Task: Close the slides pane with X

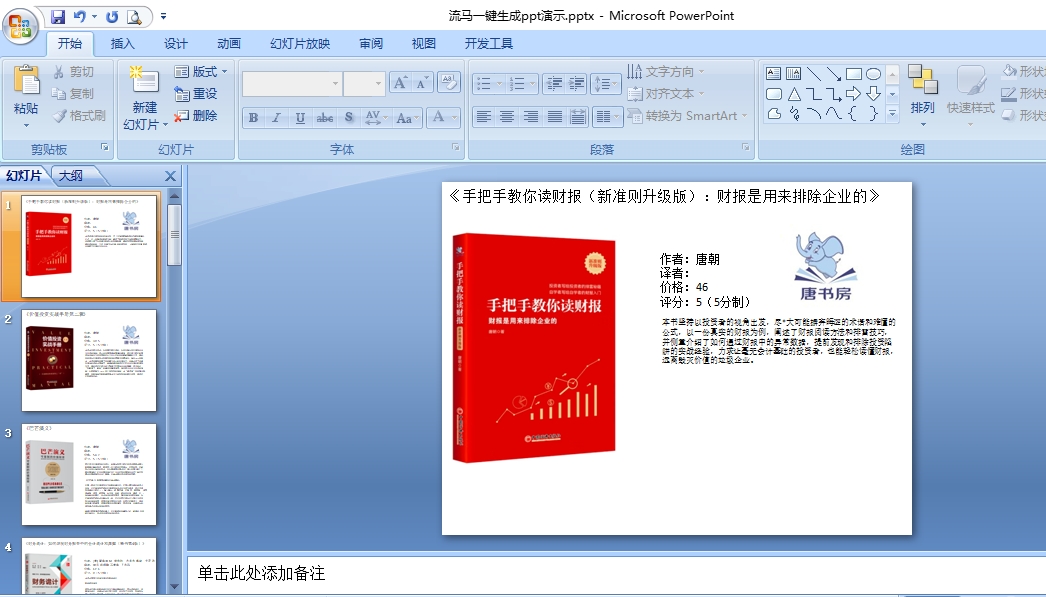Action: point(170,176)
